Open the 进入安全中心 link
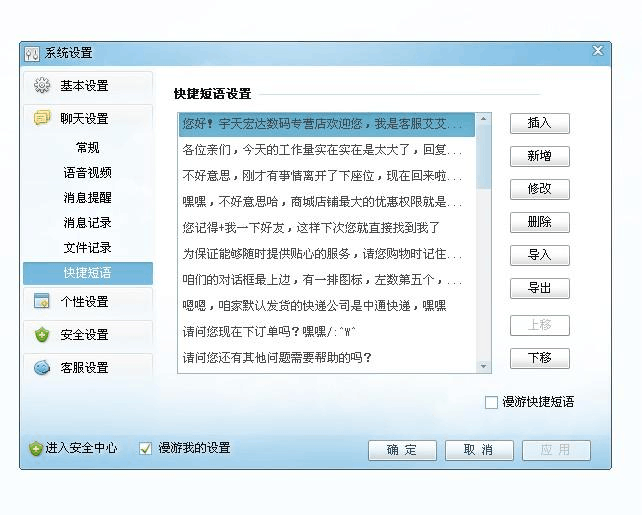The height and width of the screenshot is (515, 642). (x=81, y=448)
